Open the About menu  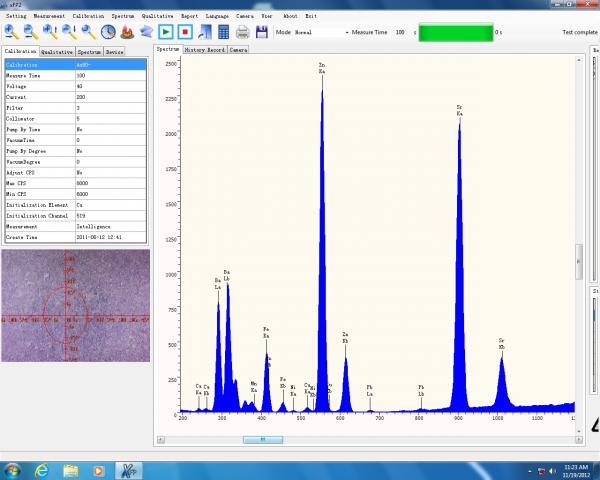click(x=290, y=16)
